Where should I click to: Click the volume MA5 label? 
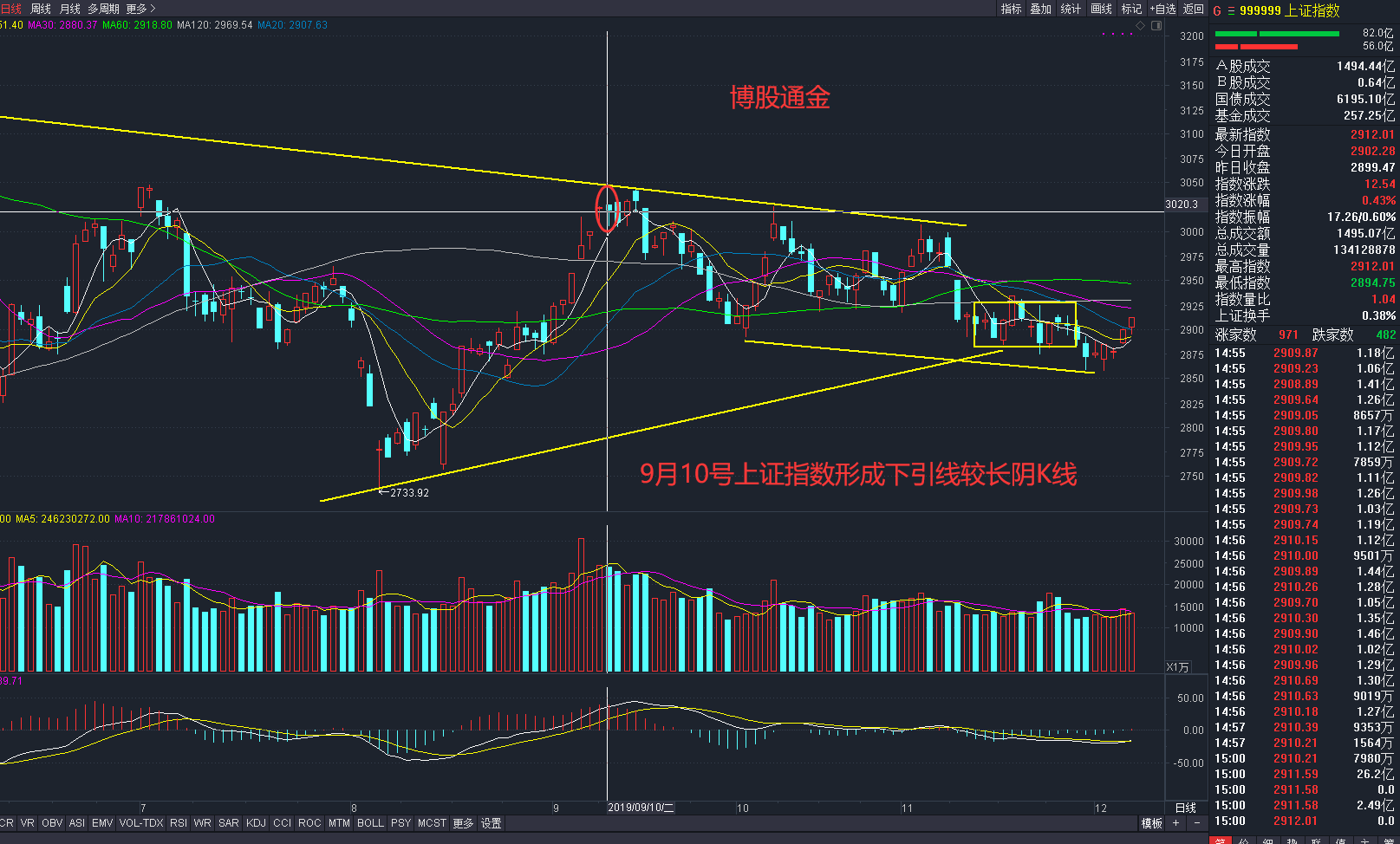(x=62, y=519)
